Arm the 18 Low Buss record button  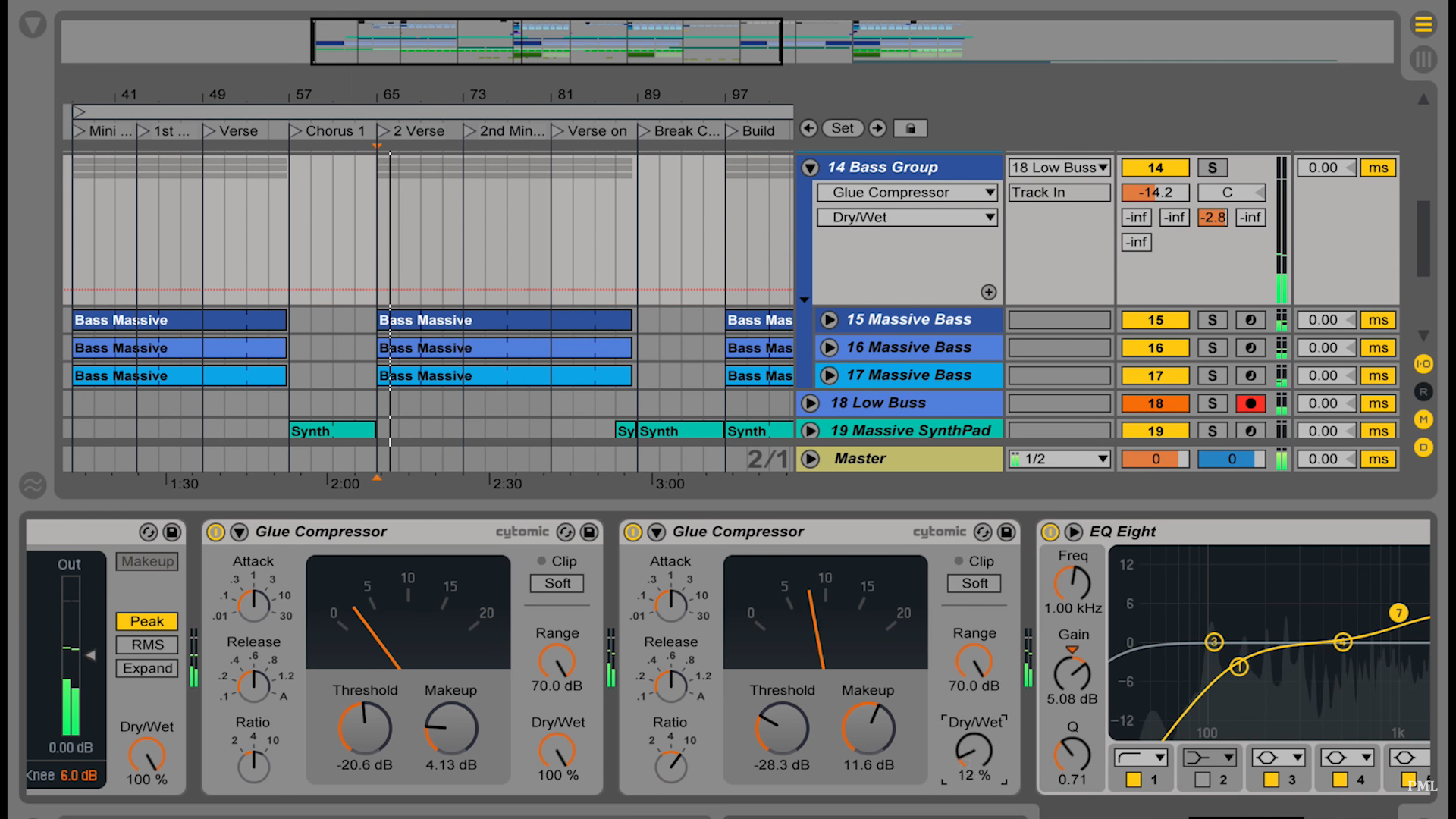[1250, 403]
